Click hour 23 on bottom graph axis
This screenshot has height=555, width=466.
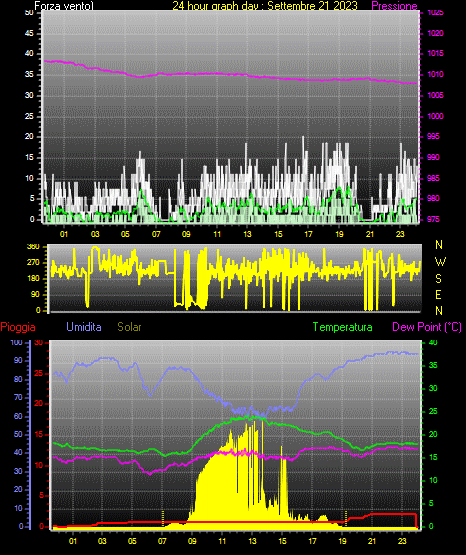pyautogui.click(x=402, y=541)
